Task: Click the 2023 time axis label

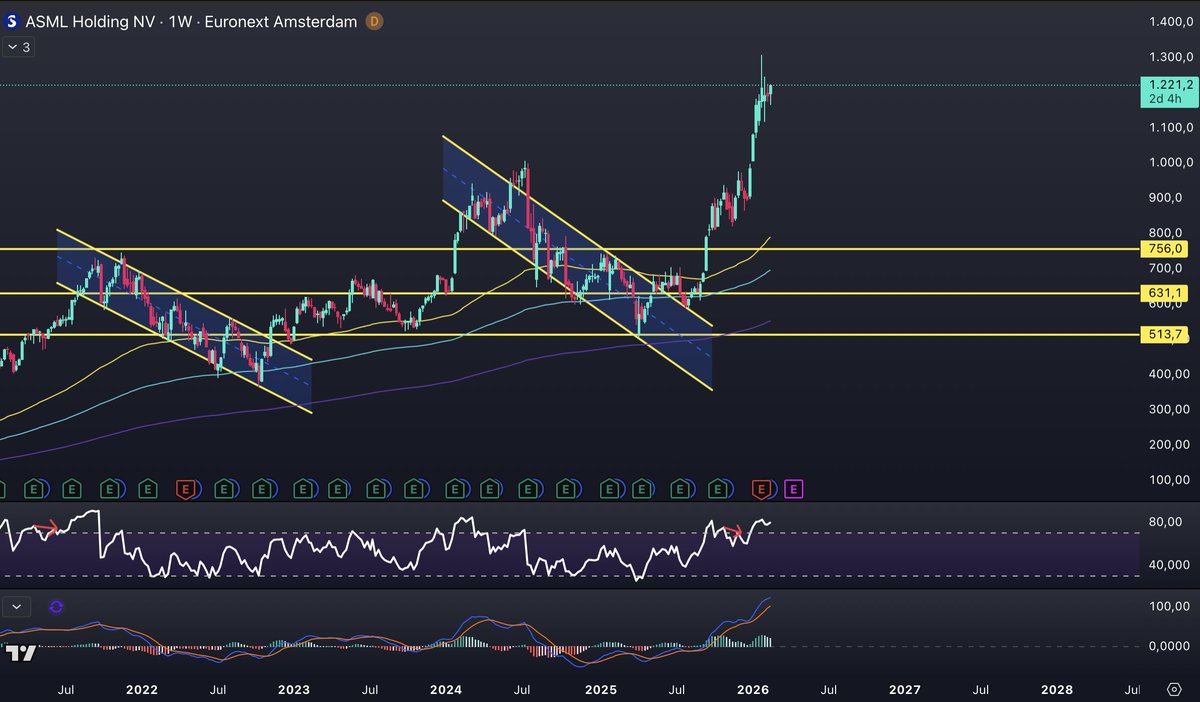Action: 293,690
